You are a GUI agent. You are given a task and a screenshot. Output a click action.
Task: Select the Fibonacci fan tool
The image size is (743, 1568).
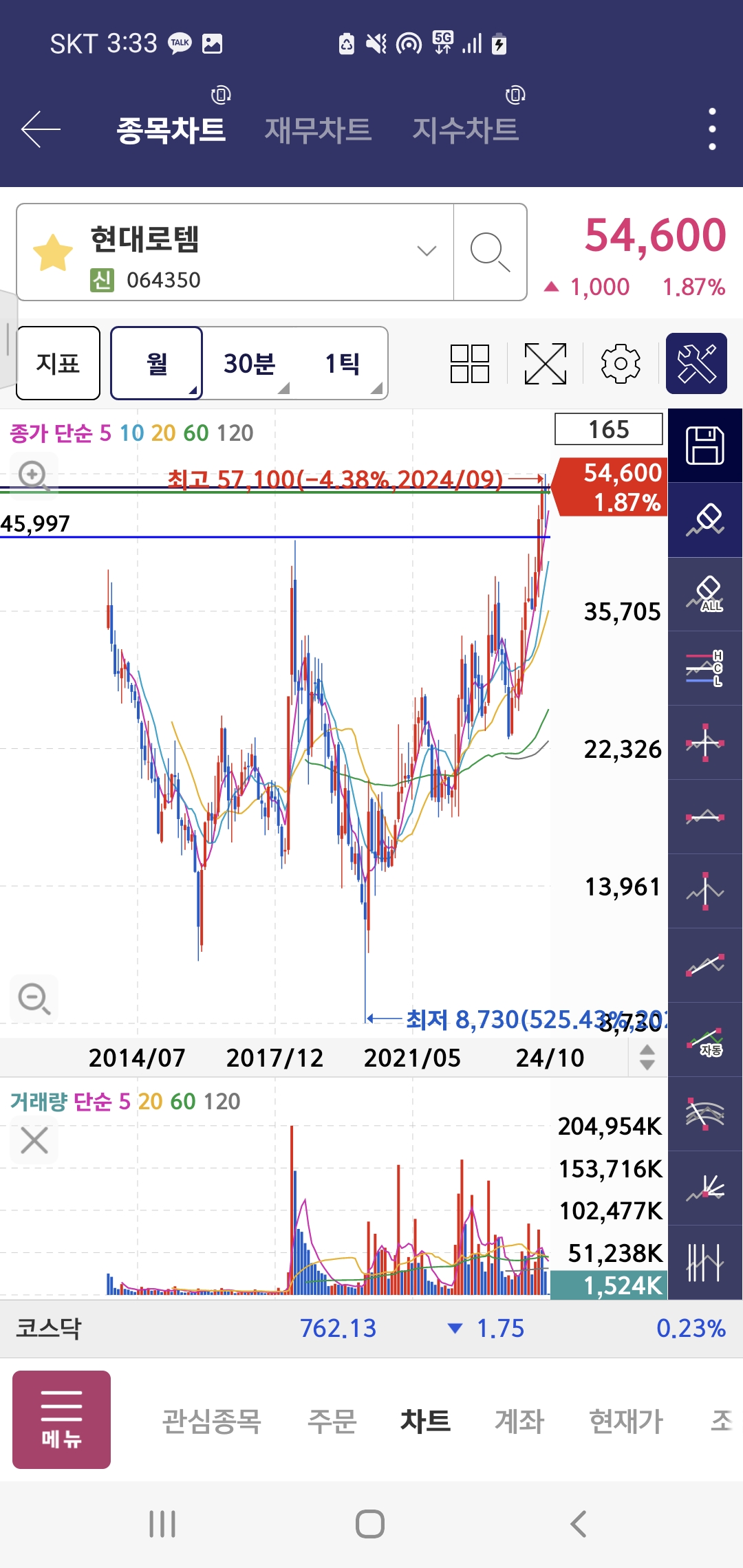click(x=705, y=1188)
